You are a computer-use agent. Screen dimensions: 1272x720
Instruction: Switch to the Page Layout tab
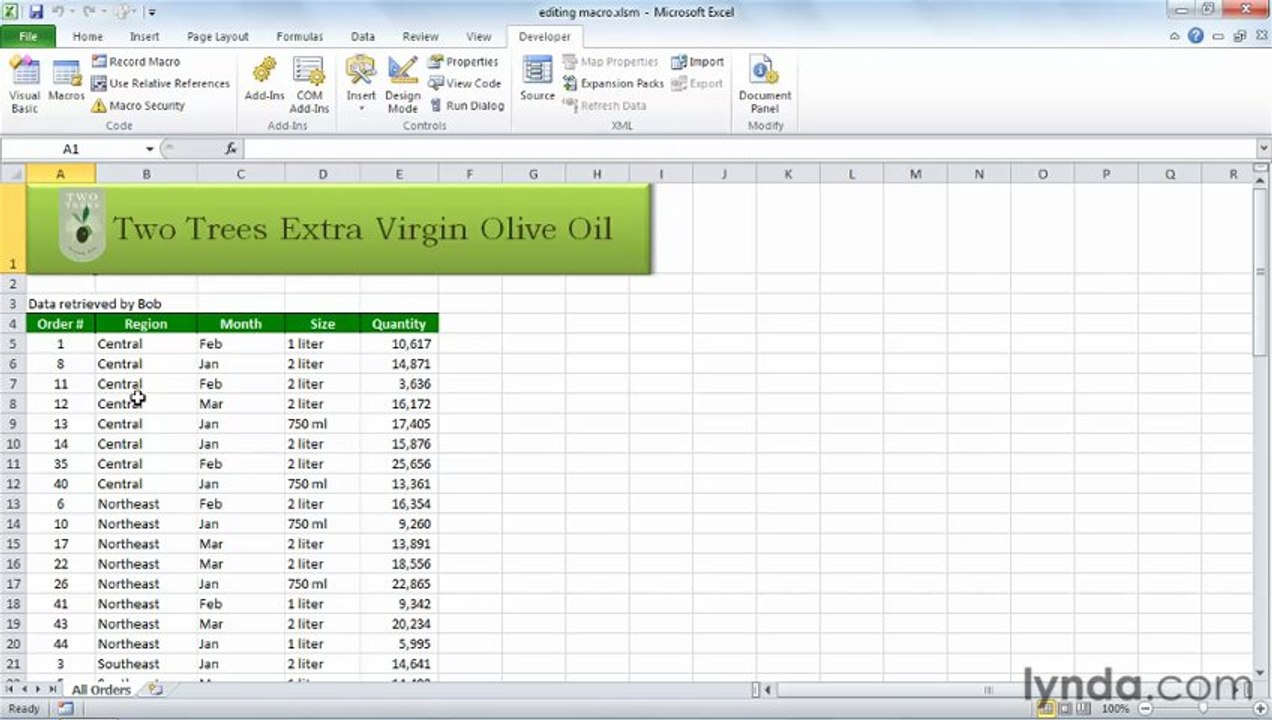coord(217,37)
